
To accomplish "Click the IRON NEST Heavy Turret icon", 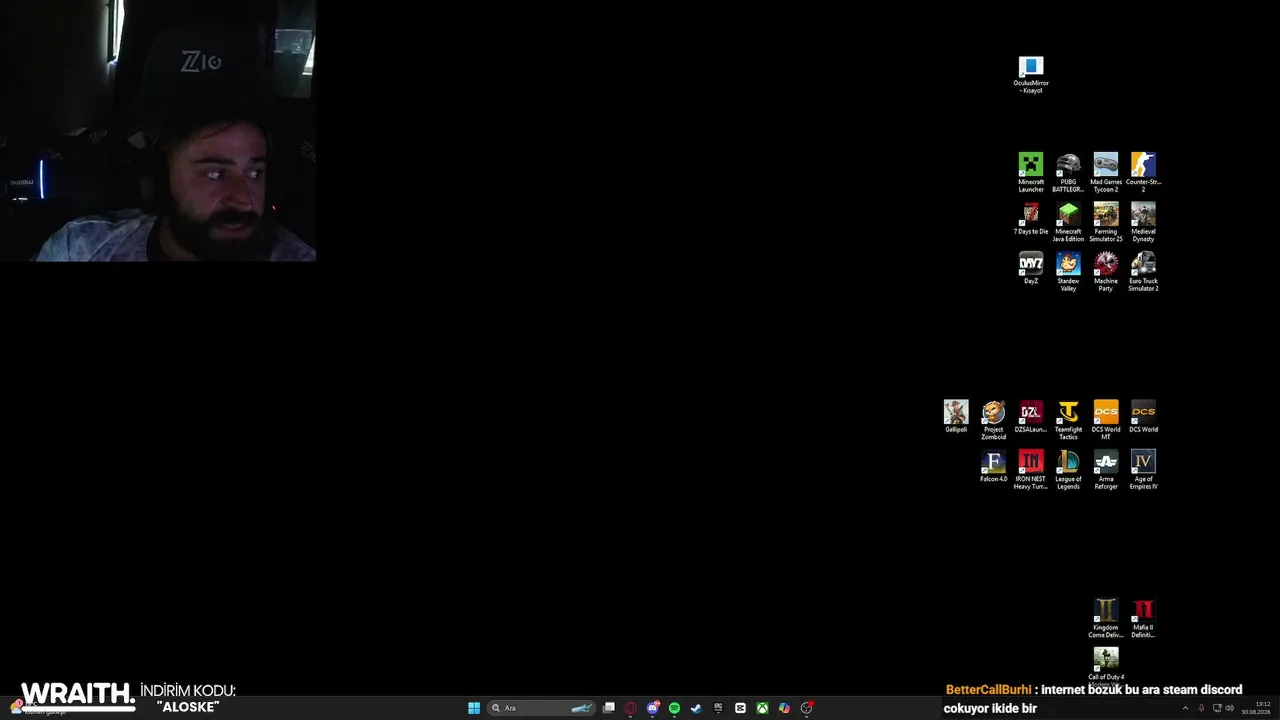I will pos(1031,469).
